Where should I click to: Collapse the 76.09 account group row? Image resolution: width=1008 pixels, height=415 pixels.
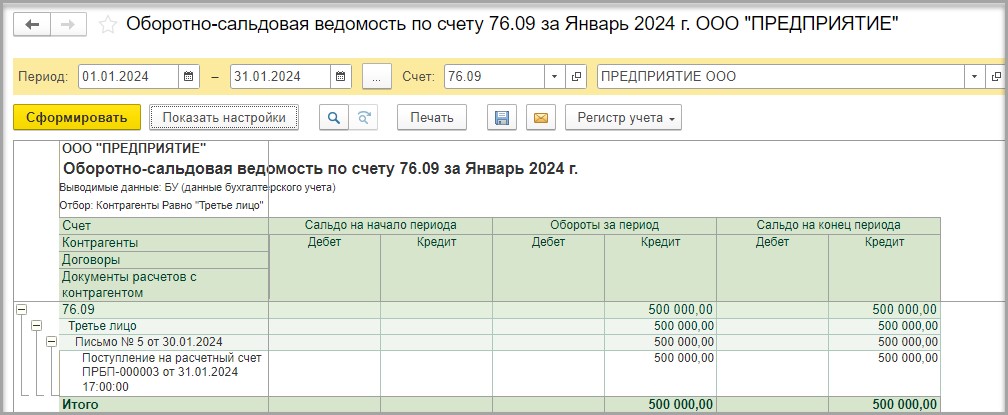tap(21, 310)
